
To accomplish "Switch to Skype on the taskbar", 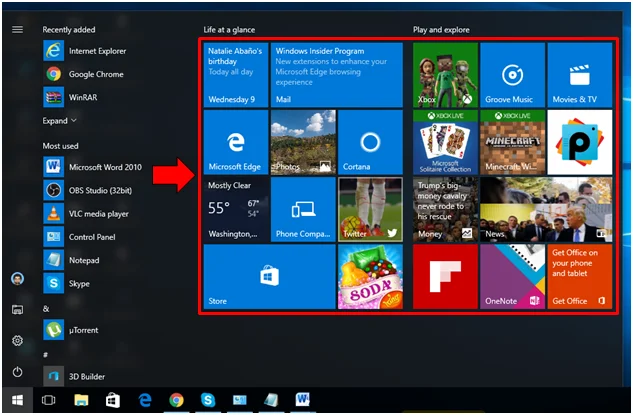I will [208, 400].
